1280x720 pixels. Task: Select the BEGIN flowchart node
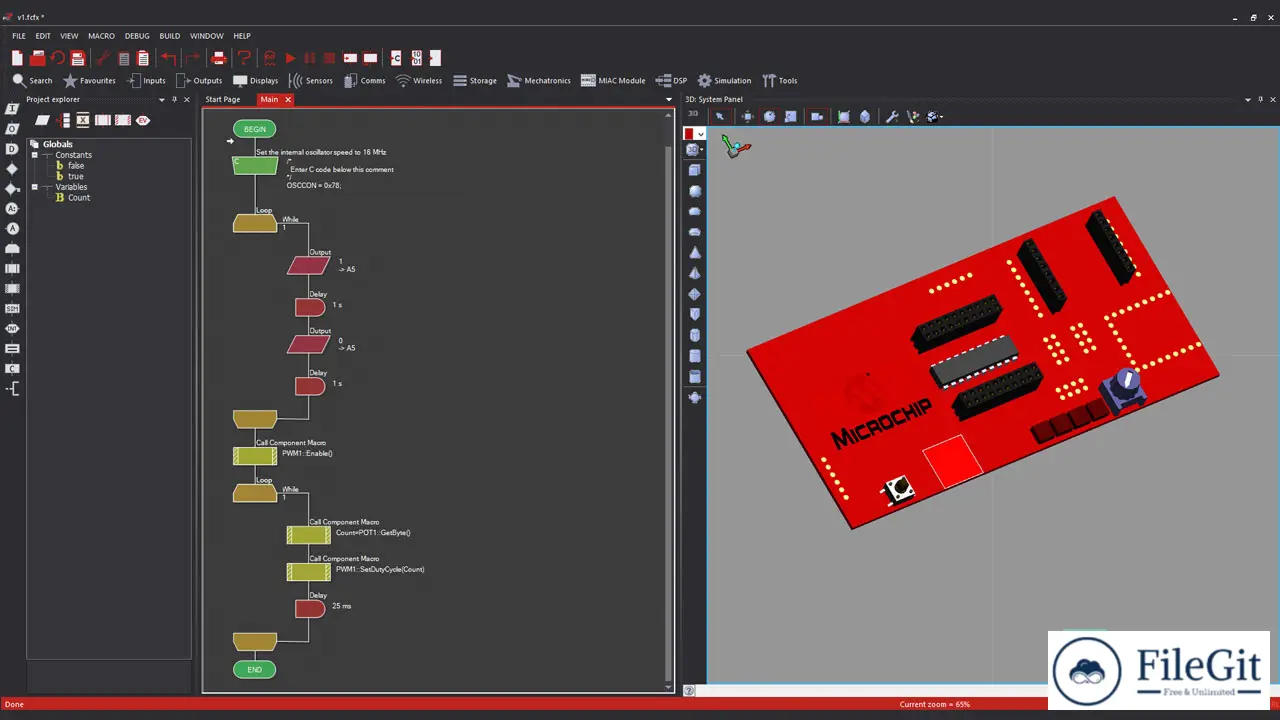pyautogui.click(x=255, y=129)
